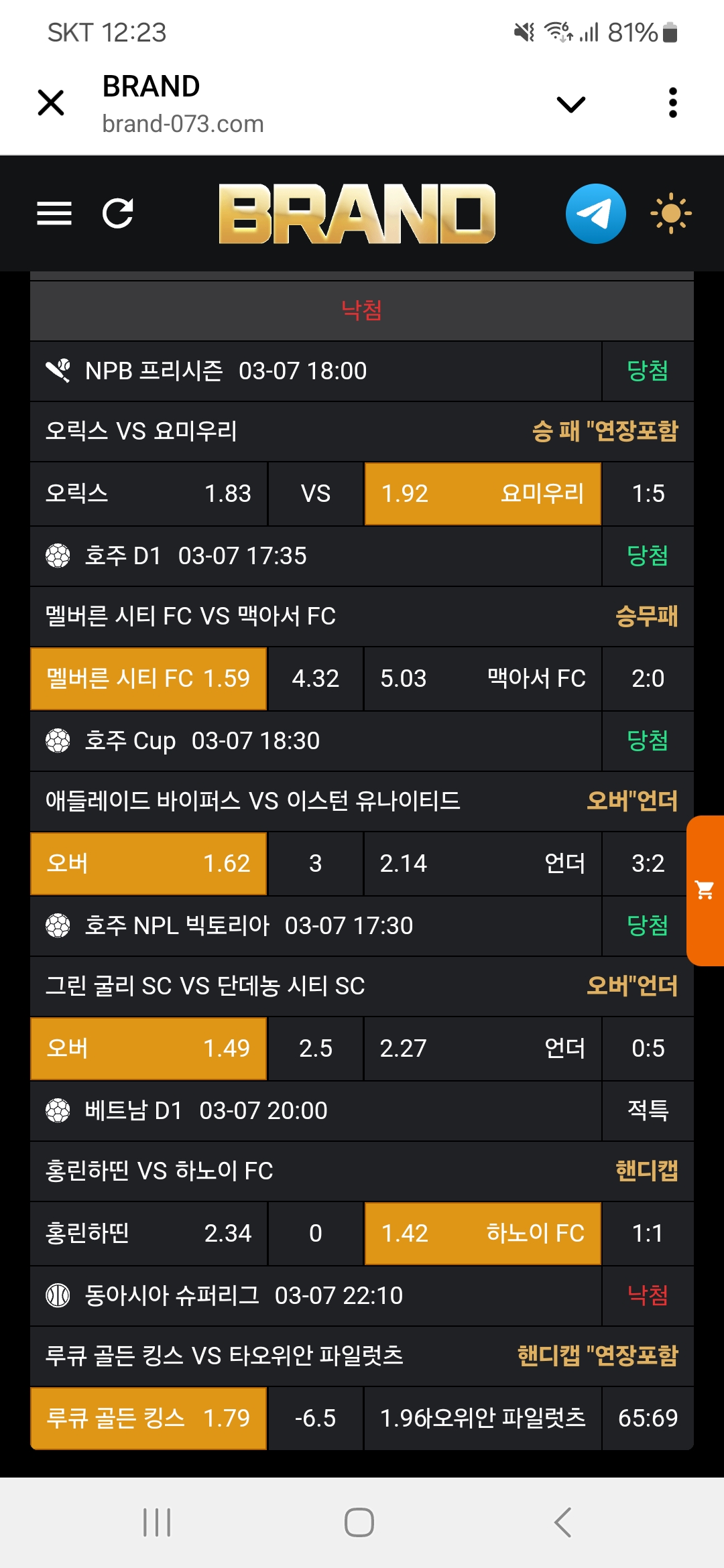
Task: Click the 하노이 FC 1.42 selection
Action: click(x=483, y=1234)
